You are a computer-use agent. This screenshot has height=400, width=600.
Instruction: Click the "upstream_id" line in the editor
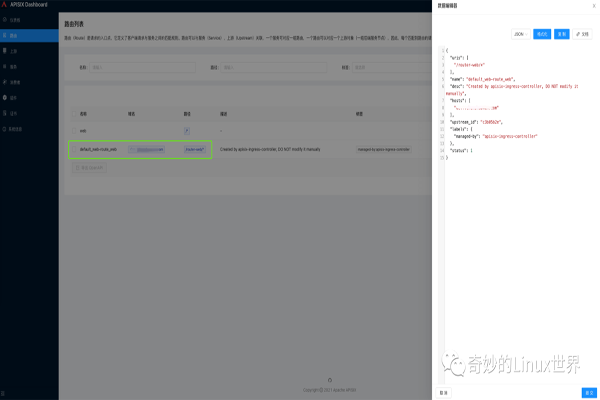tap(476, 122)
